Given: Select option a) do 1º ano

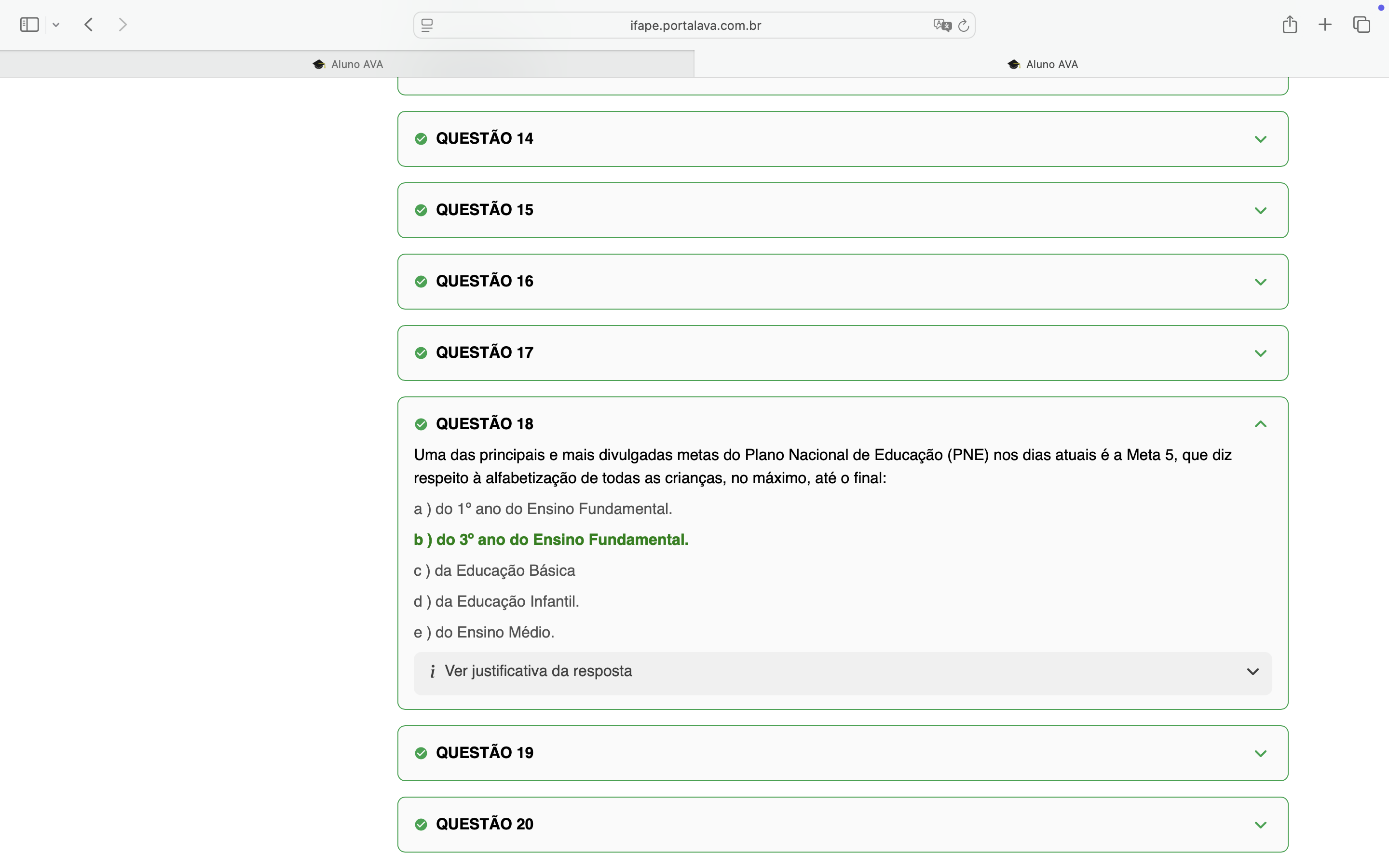Looking at the screenshot, I should [543, 509].
